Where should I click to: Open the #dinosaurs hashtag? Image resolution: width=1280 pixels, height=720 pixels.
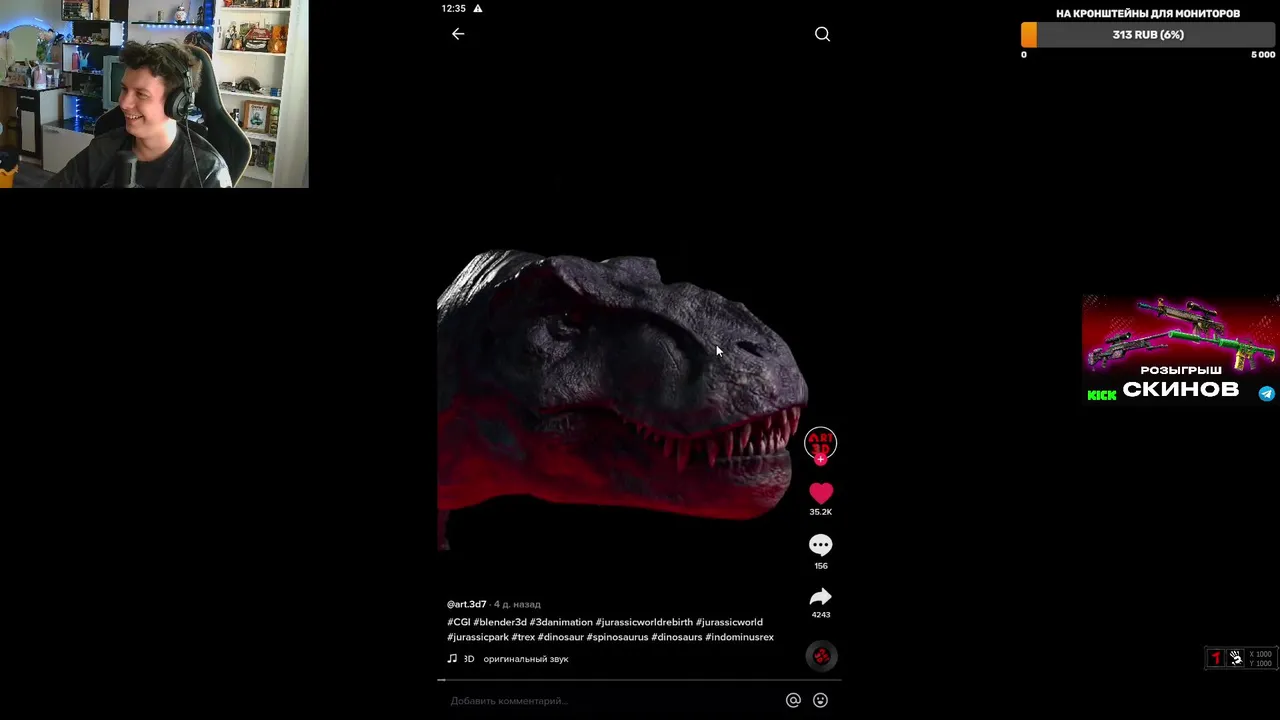(677, 637)
